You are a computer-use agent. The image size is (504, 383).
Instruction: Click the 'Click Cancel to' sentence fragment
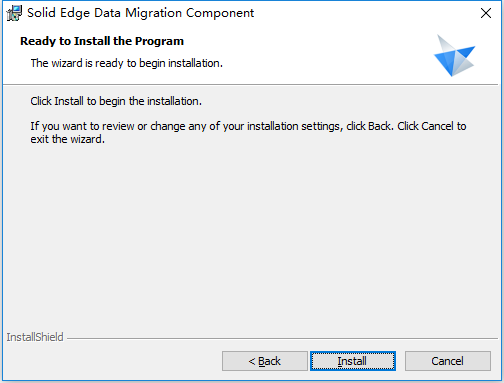pos(432,126)
